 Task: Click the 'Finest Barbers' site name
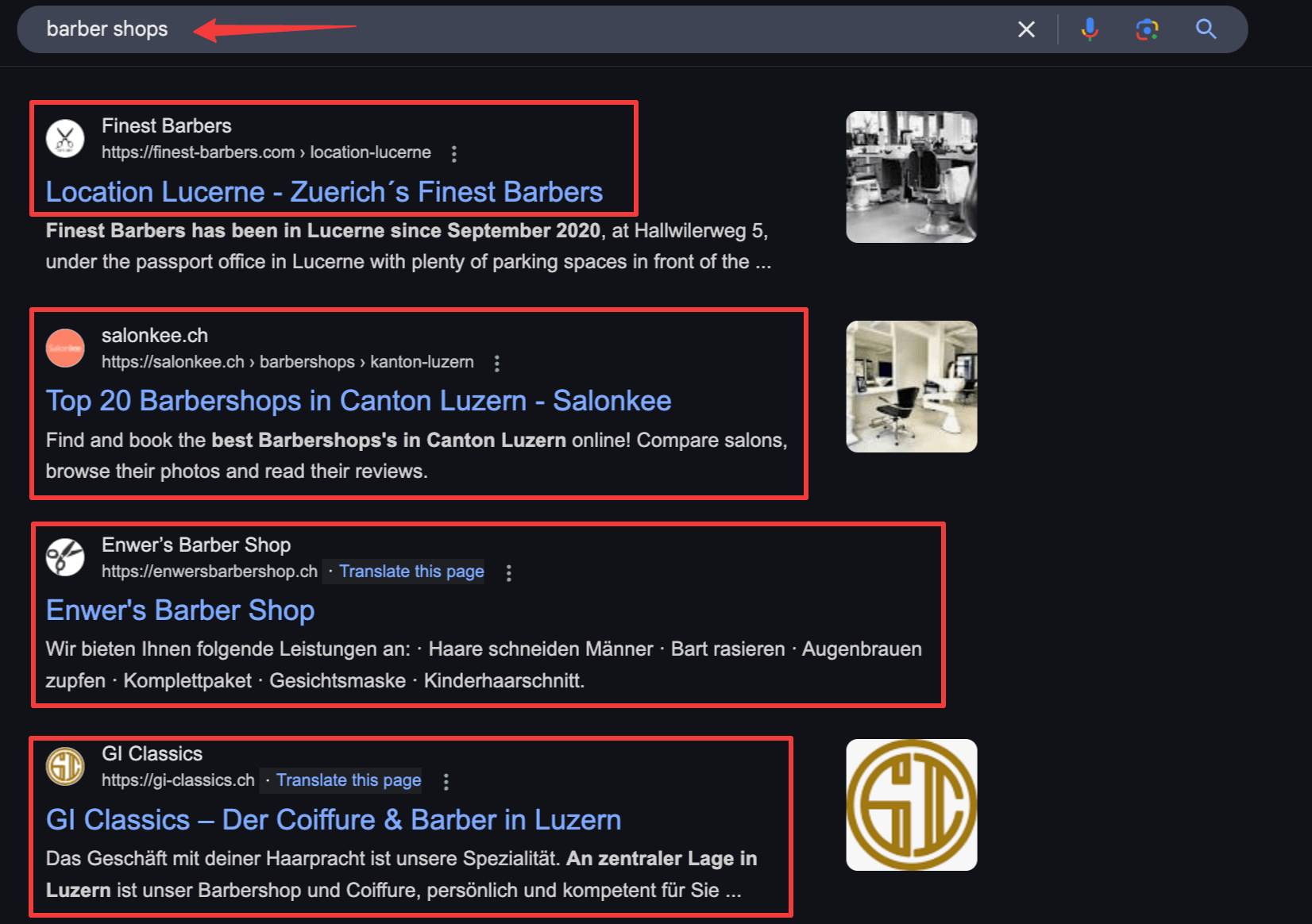click(x=167, y=126)
